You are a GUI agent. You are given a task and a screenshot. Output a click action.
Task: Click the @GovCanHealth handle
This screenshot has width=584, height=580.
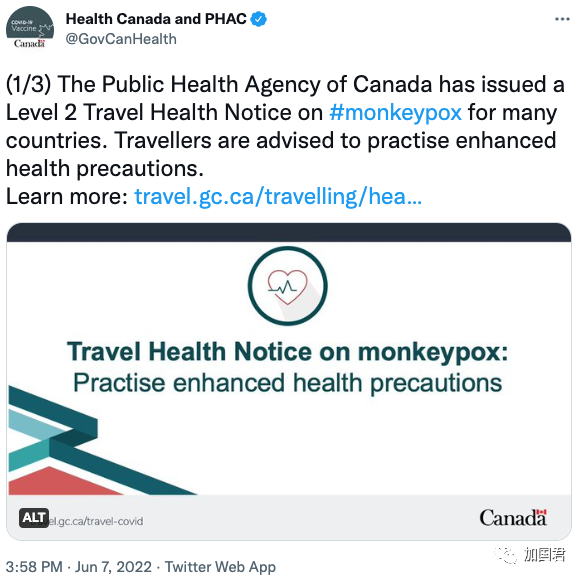tap(121, 39)
